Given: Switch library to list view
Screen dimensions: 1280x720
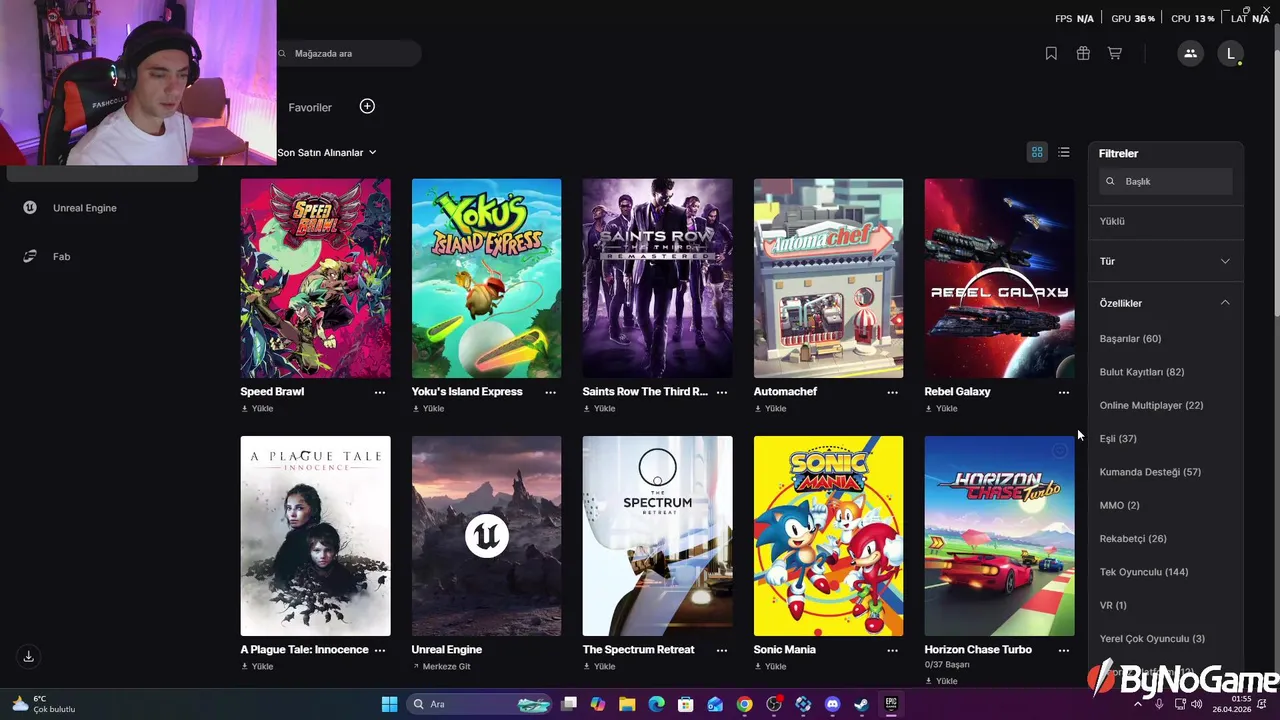Looking at the screenshot, I should pos(1064,152).
